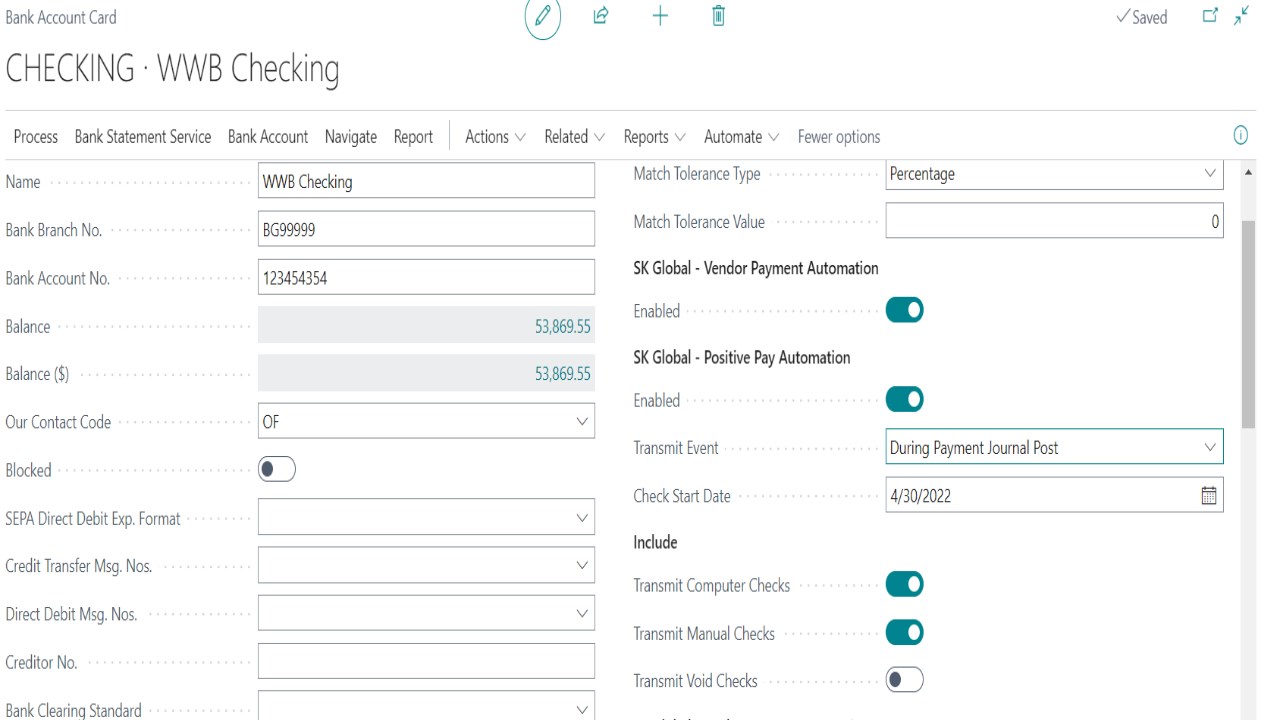The image size is (1280, 720).
Task: Click the Match Tolerance Value field
Action: tap(1054, 222)
